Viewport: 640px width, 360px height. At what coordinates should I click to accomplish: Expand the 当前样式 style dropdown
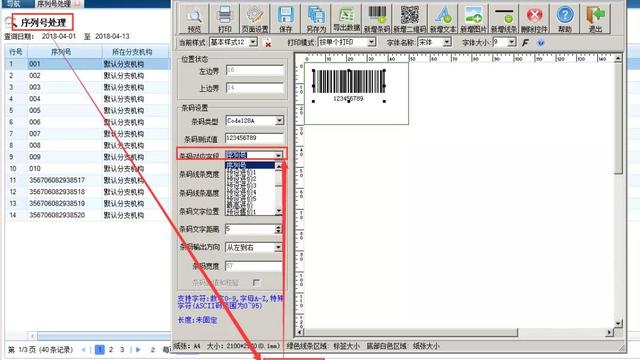(x=253, y=42)
